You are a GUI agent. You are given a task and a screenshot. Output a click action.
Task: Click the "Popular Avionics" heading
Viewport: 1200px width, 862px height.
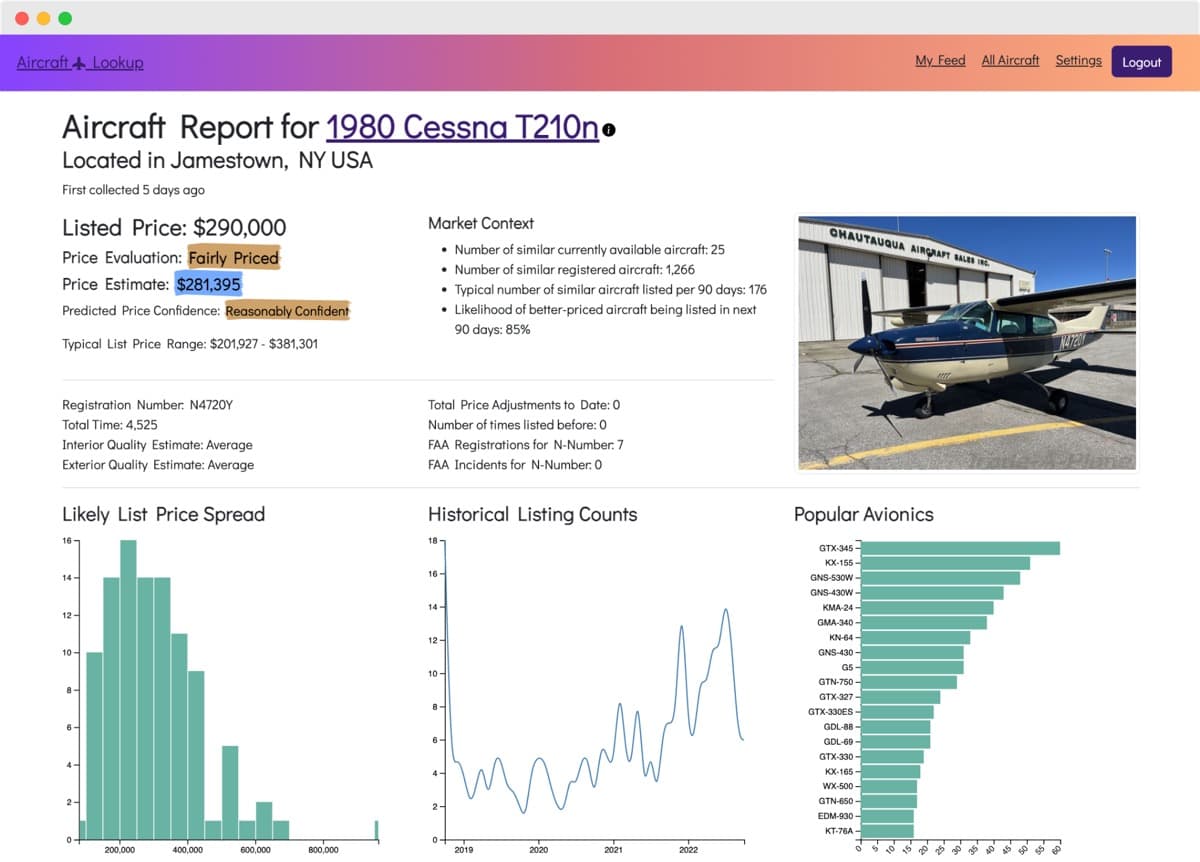[864, 515]
